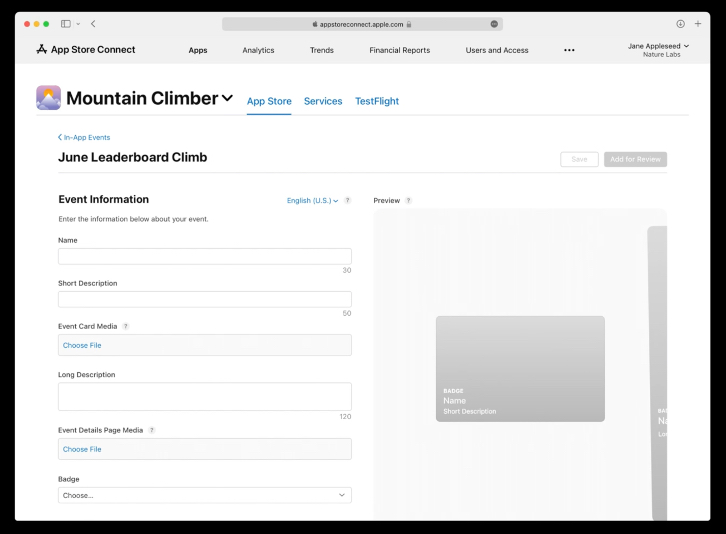The width and height of the screenshot is (726, 534).
Task: Open Financial Reports menu
Action: 400,50
